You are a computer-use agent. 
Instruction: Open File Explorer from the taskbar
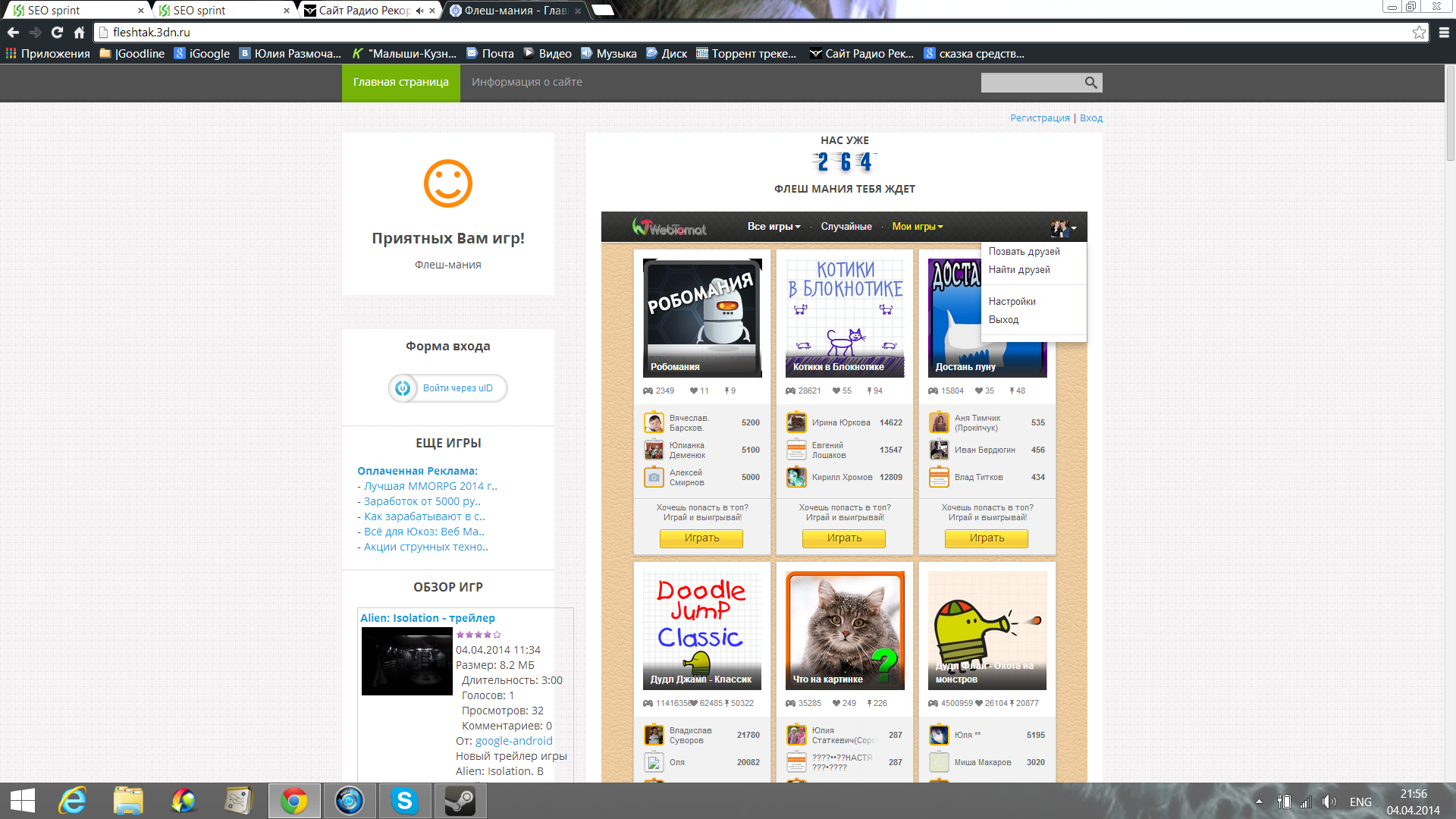coord(128,801)
